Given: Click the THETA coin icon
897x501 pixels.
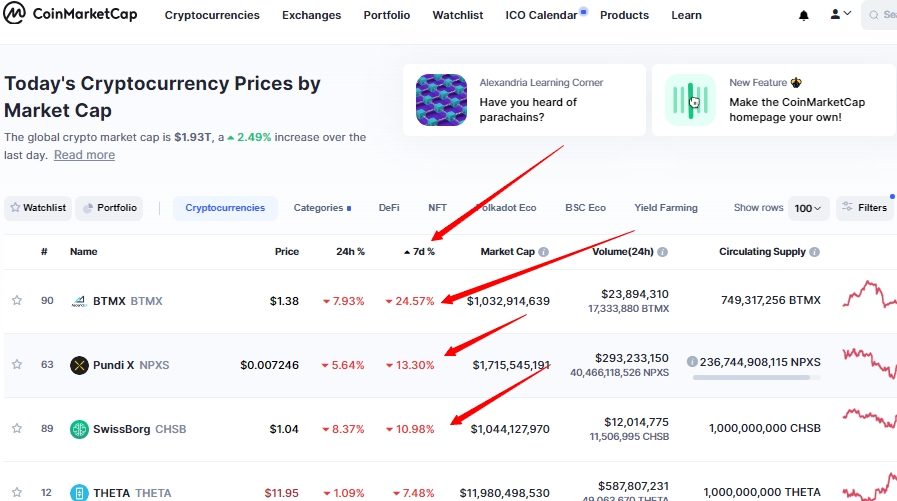Looking at the screenshot, I should tap(79, 492).
